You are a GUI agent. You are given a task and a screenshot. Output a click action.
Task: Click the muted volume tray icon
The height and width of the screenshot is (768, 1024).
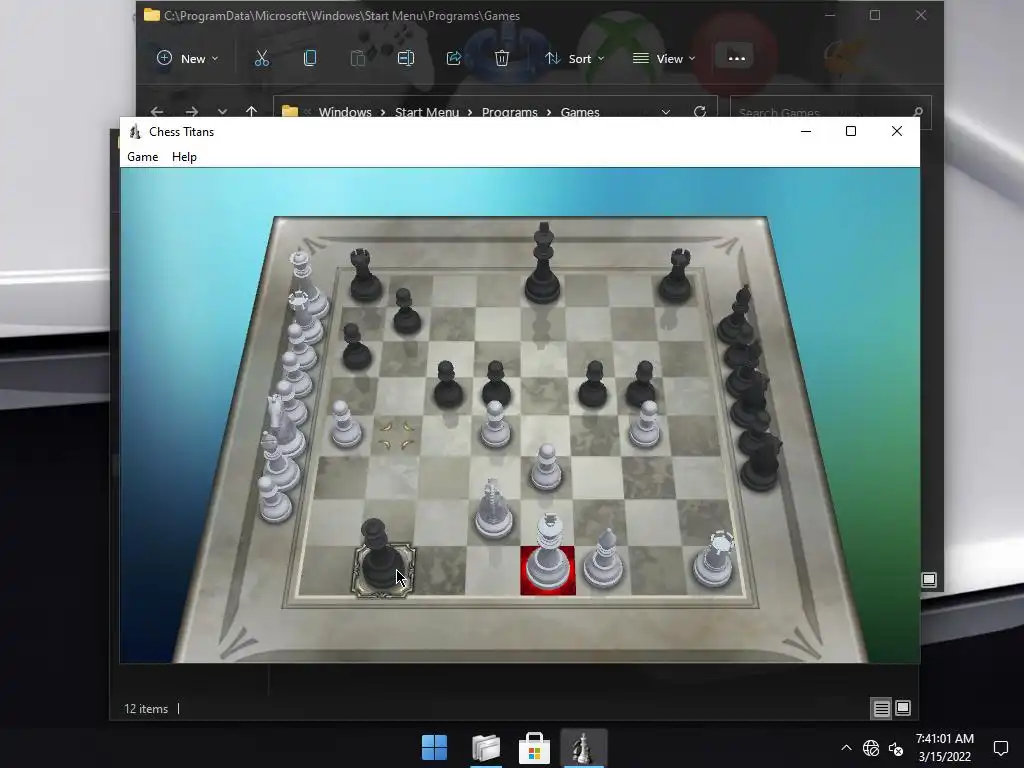[896, 748]
